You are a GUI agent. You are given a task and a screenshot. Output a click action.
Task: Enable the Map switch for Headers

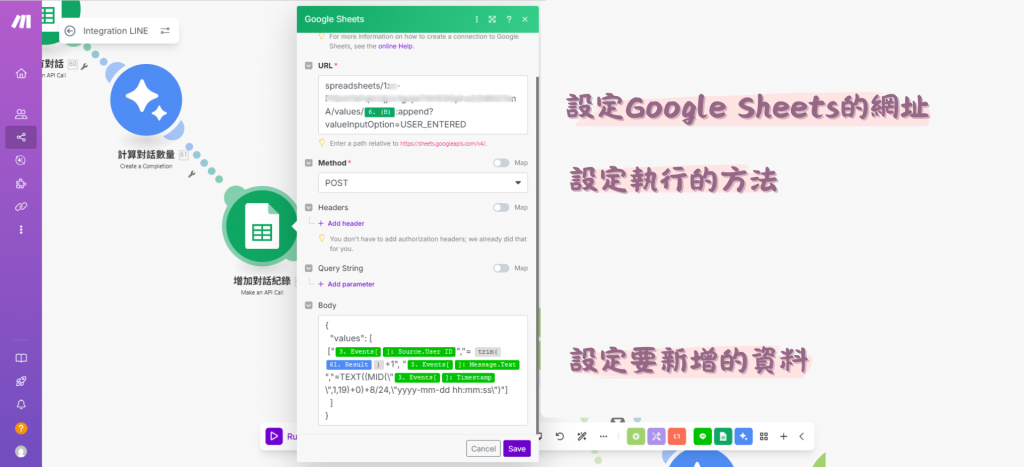click(x=501, y=208)
